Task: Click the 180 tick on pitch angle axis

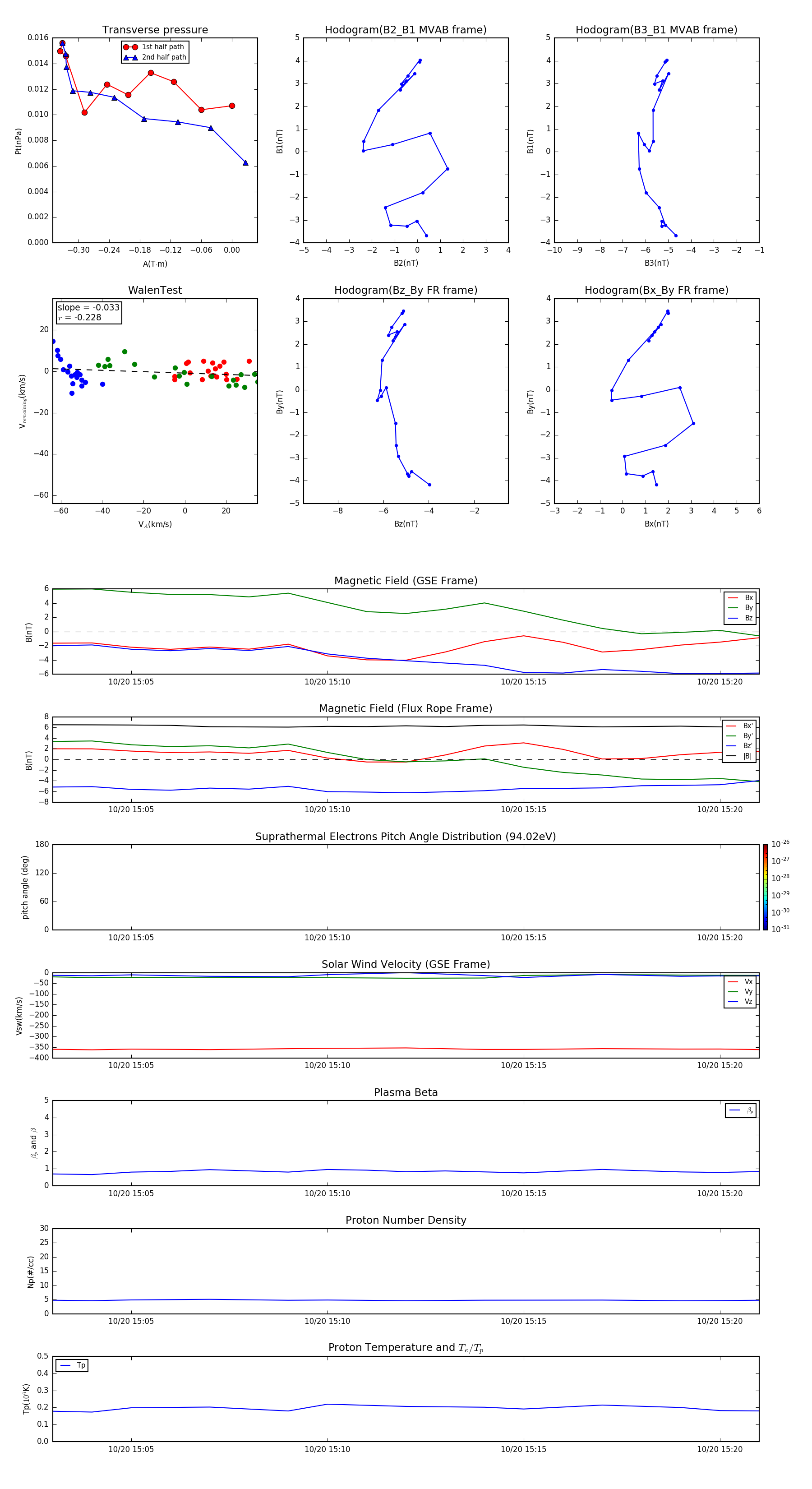Action: pyautogui.click(x=42, y=845)
